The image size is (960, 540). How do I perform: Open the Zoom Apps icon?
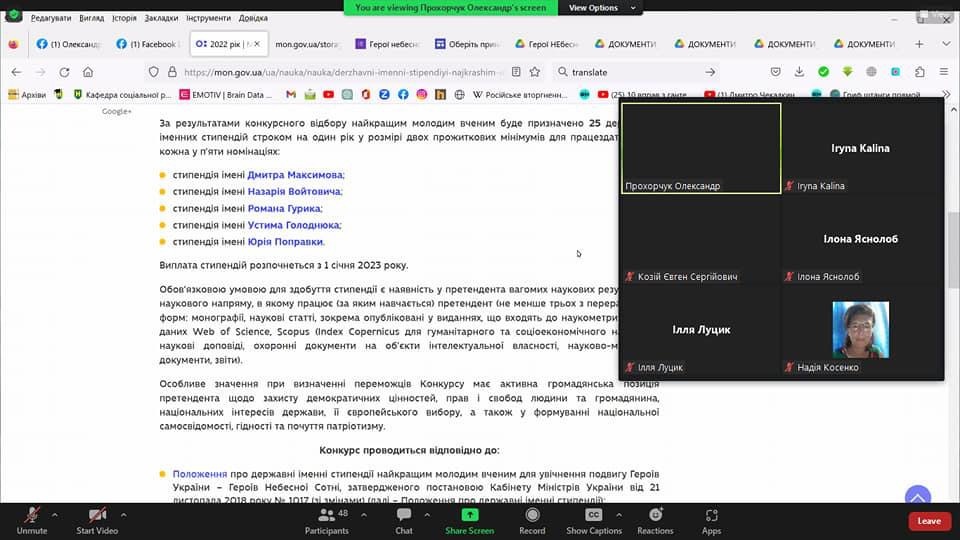(711, 515)
